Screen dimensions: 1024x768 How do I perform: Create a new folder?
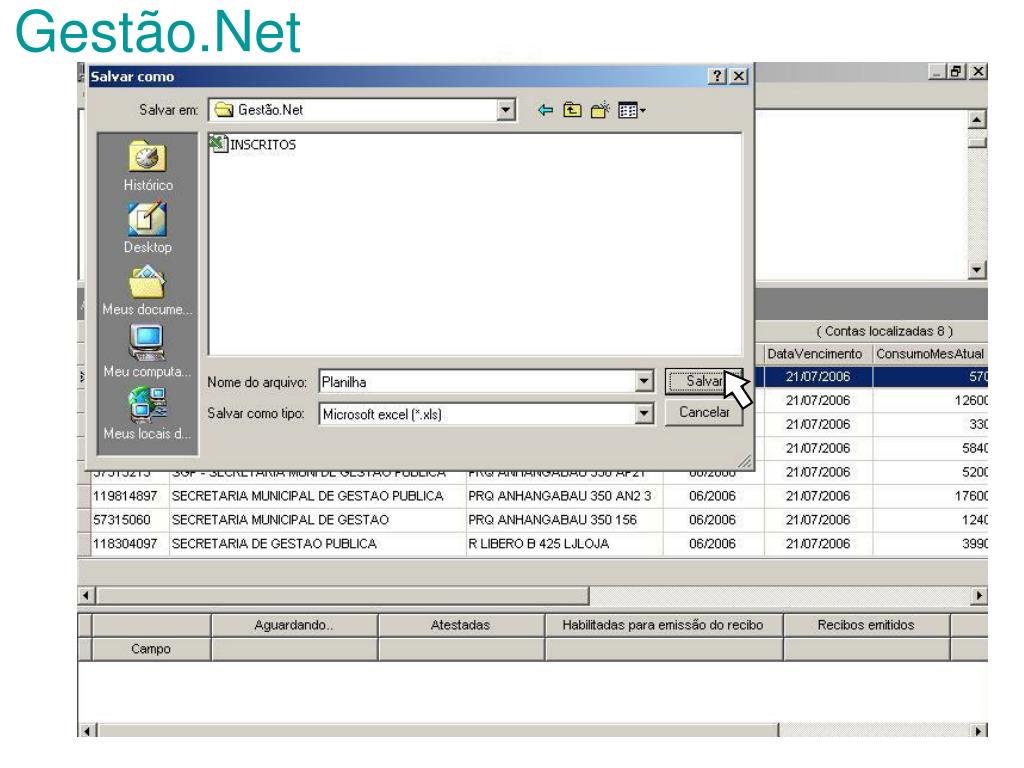(600, 110)
